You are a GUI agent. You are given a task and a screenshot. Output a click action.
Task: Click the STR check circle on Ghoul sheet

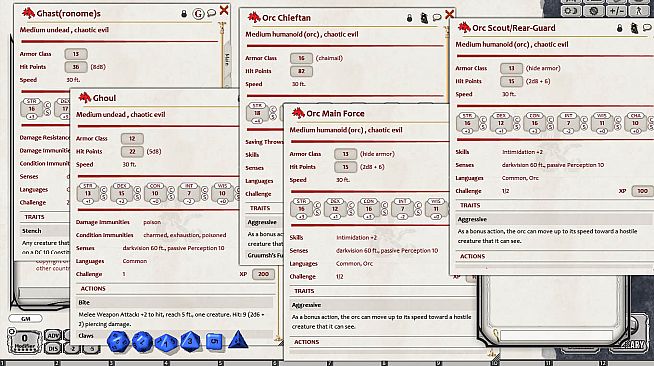pyautogui.click(x=103, y=190)
